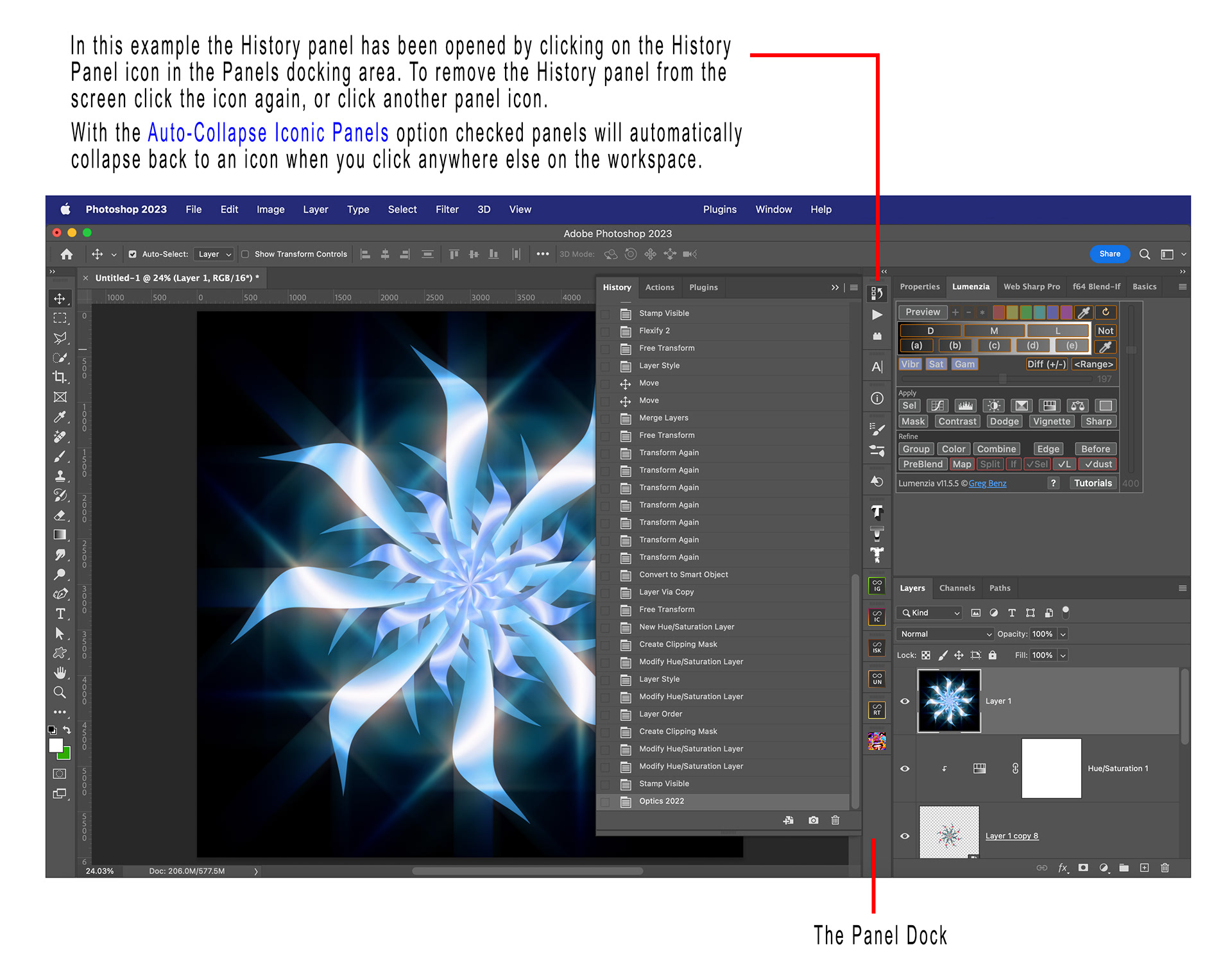Open the Filter menu

(x=447, y=209)
